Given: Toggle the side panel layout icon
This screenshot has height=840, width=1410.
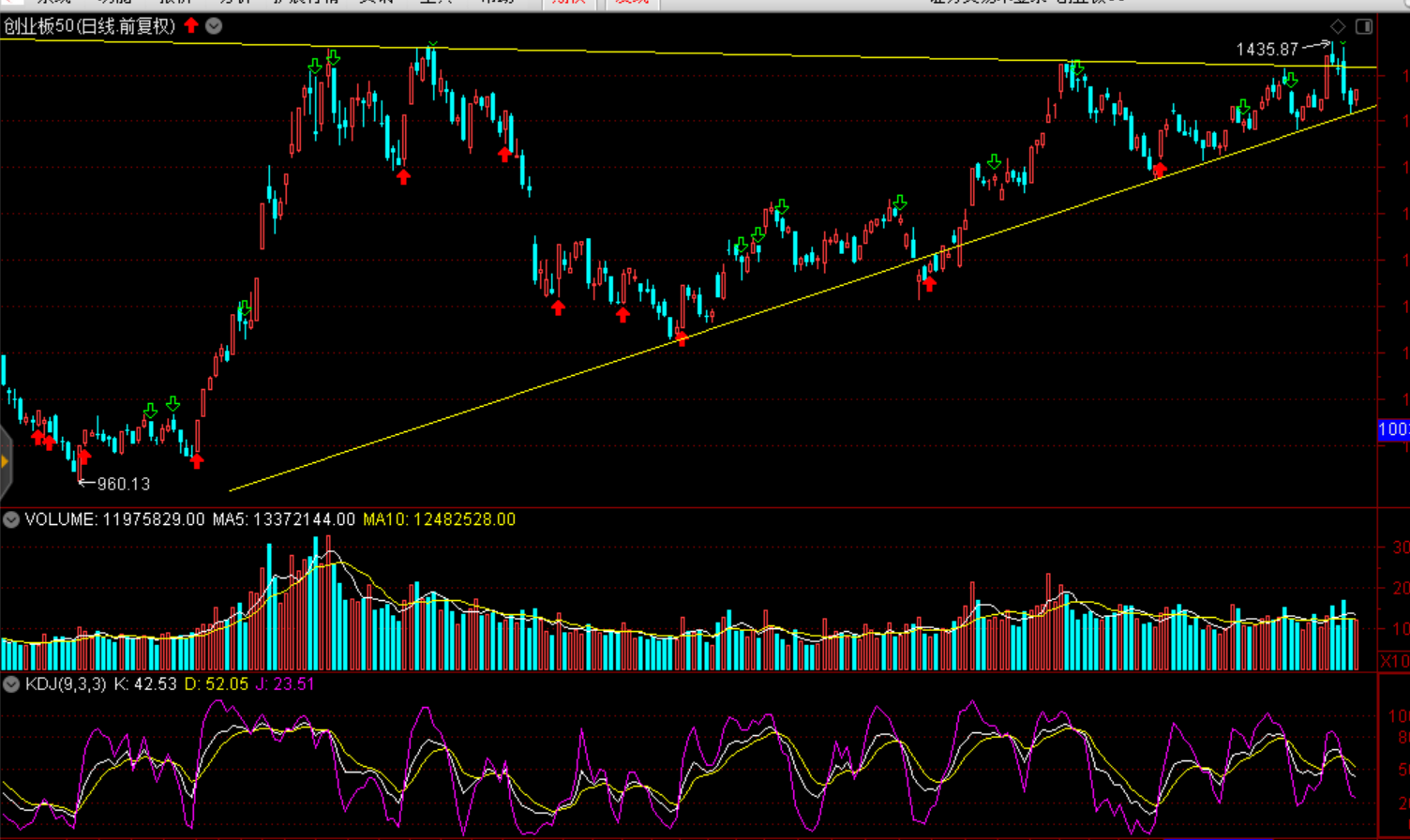Looking at the screenshot, I should click(1364, 26).
